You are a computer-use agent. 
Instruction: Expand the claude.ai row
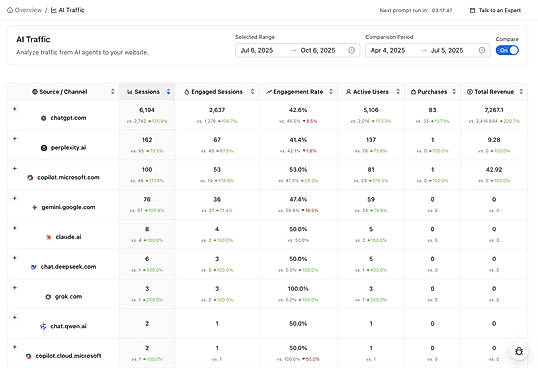(14, 228)
